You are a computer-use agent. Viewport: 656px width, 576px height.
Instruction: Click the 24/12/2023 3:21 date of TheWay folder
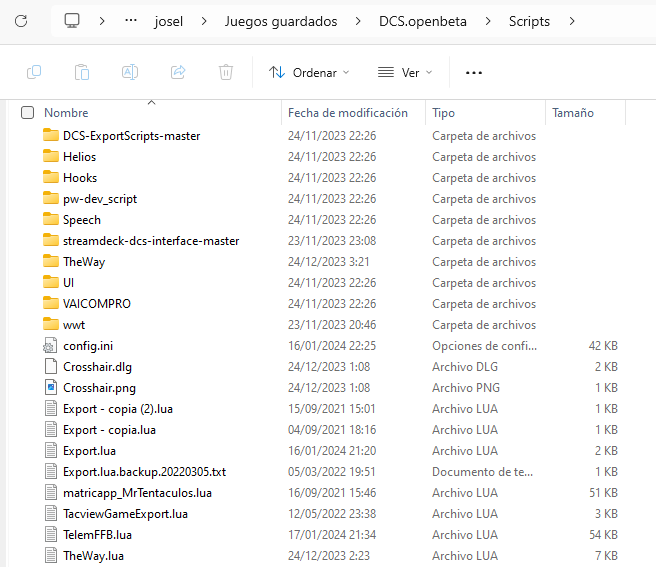328,261
